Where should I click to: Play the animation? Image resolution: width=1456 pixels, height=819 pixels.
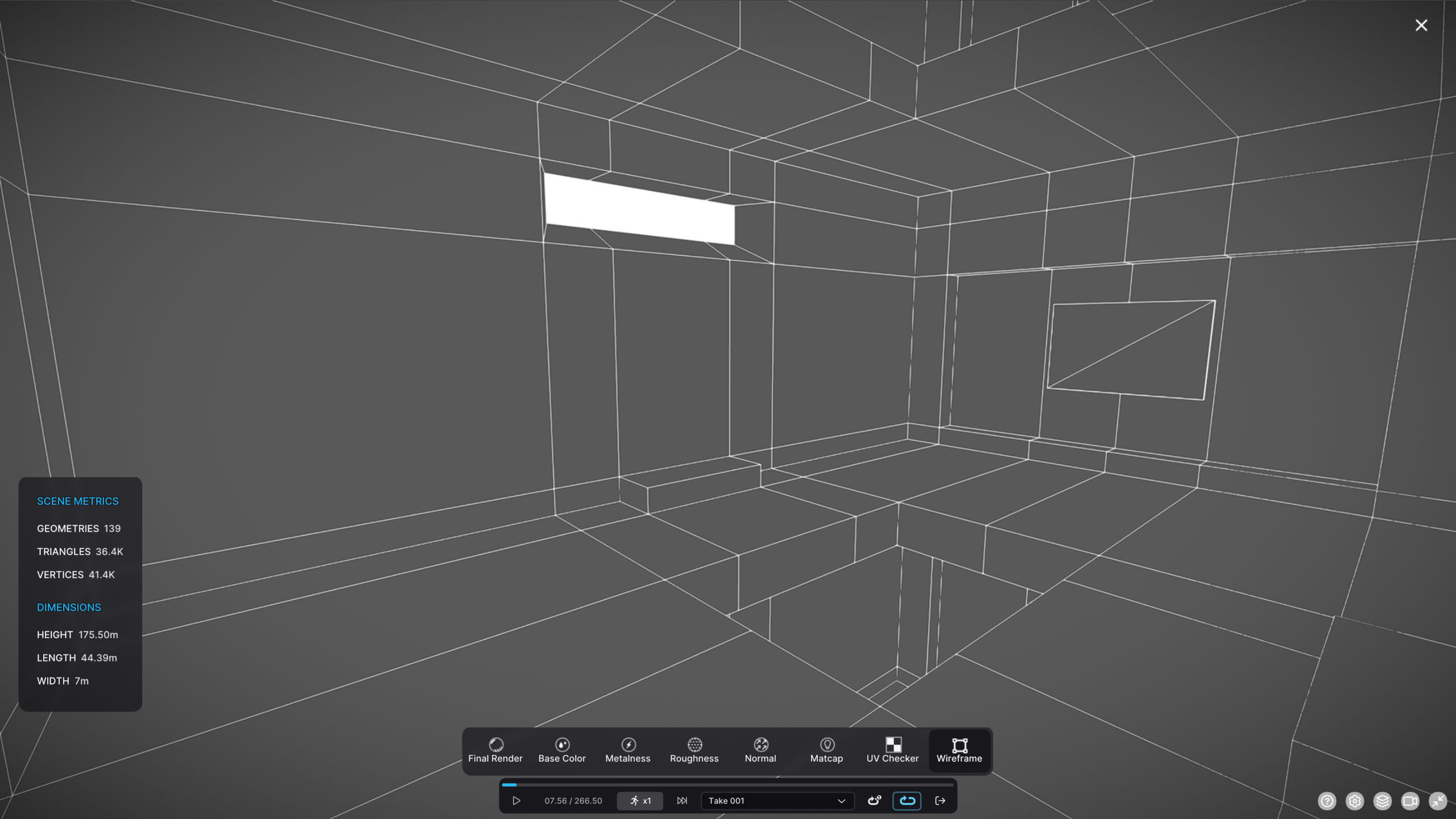(516, 801)
